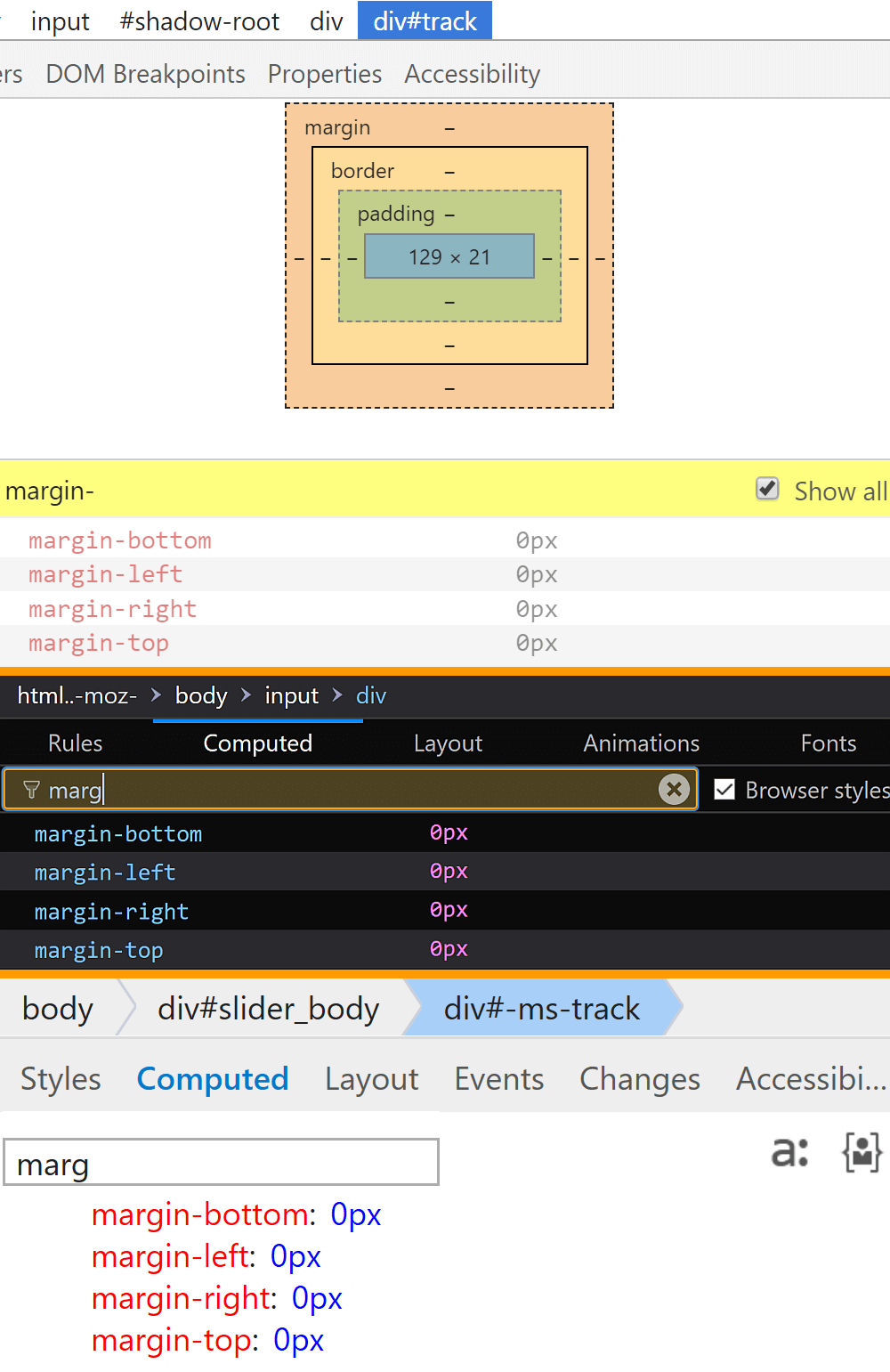Toggle the Show all checkbox
The width and height of the screenshot is (890, 1372).
tap(767, 489)
